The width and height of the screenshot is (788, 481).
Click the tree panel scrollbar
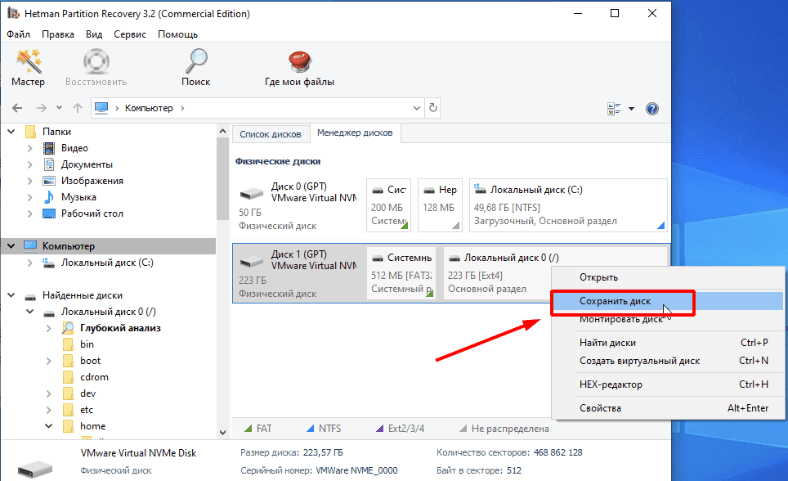[223, 178]
